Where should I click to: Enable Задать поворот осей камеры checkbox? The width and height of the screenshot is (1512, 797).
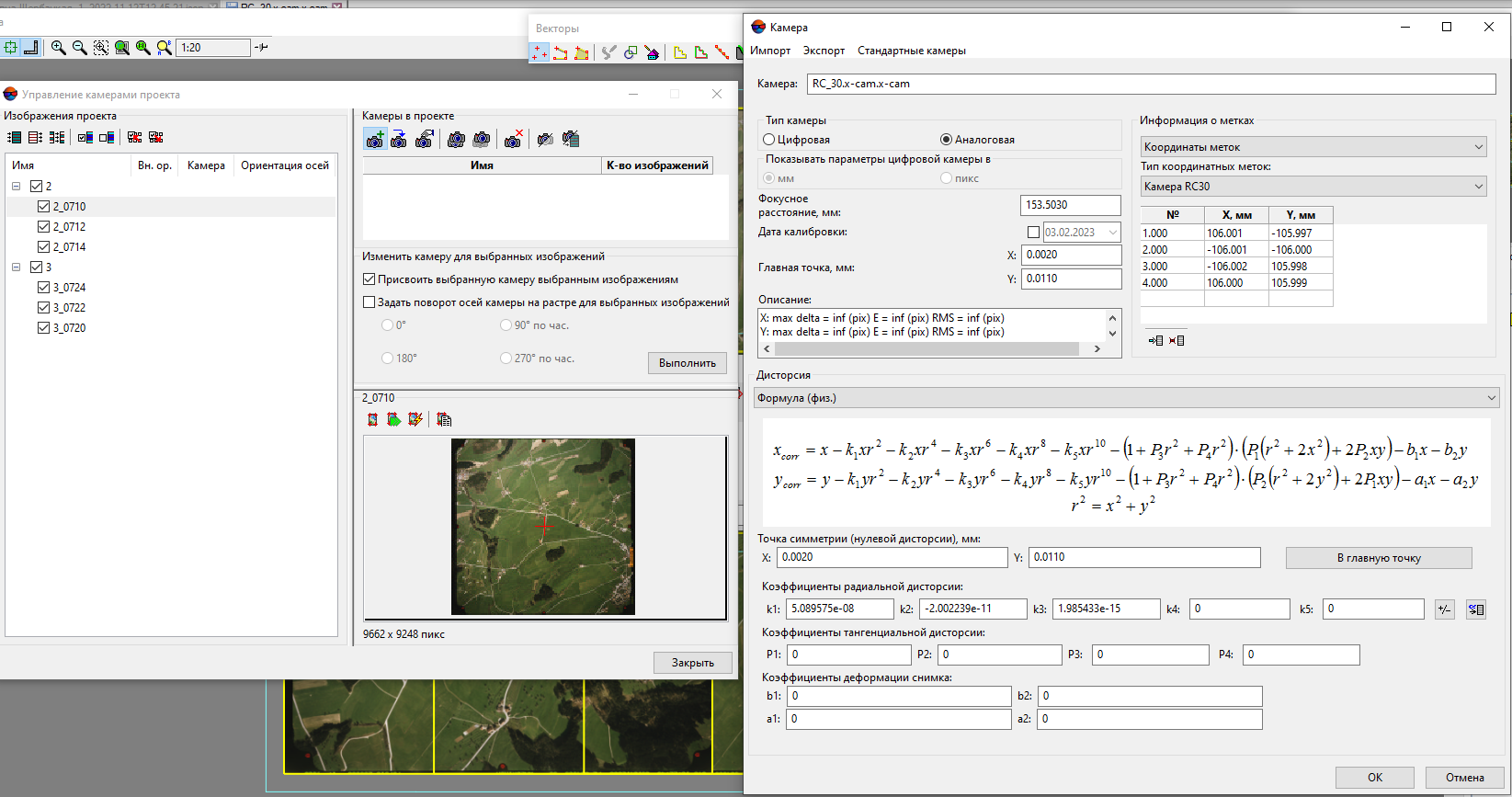369,302
